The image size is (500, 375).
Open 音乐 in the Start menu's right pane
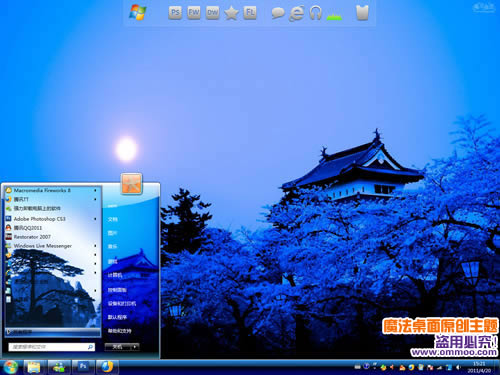click(112, 247)
